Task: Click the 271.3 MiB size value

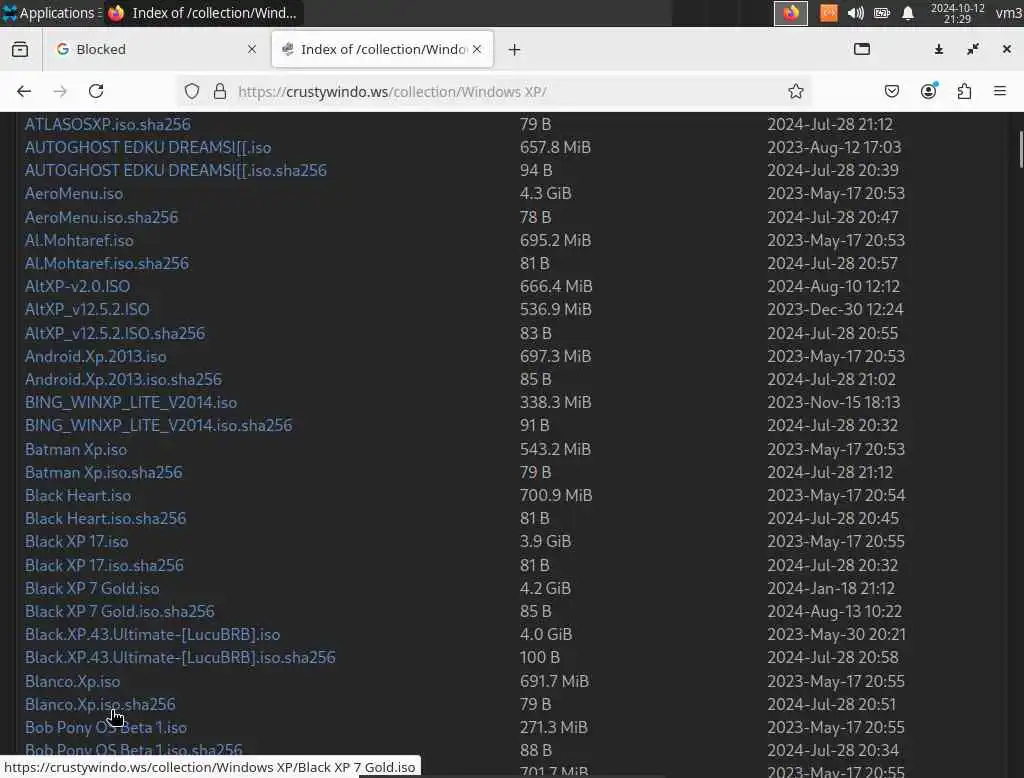Action: [554, 728]
